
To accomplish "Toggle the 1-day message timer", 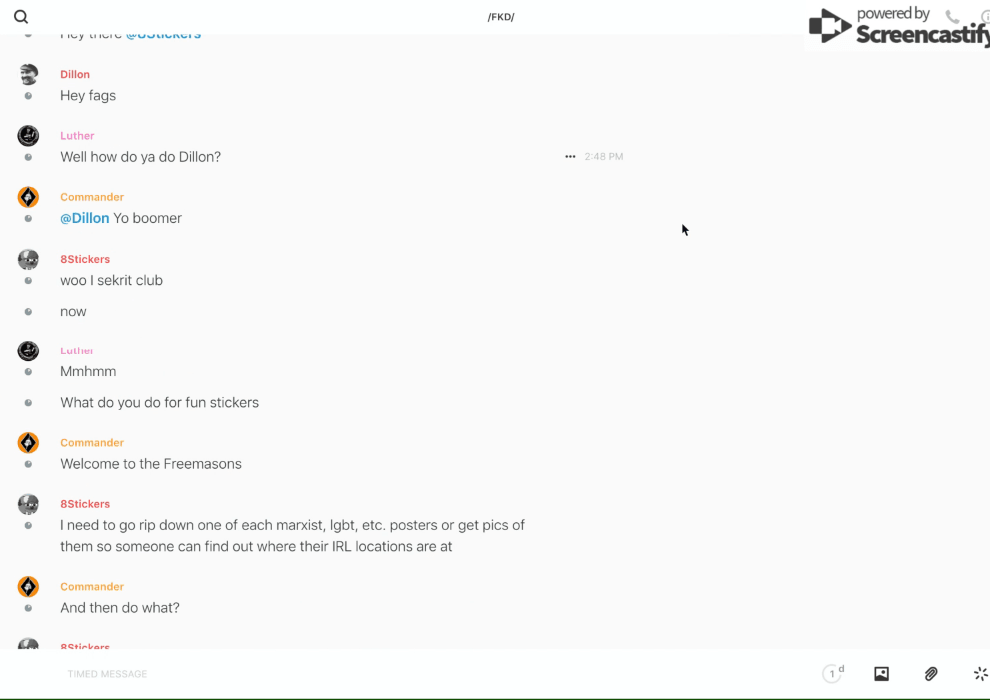I will [x=832, y=674].
